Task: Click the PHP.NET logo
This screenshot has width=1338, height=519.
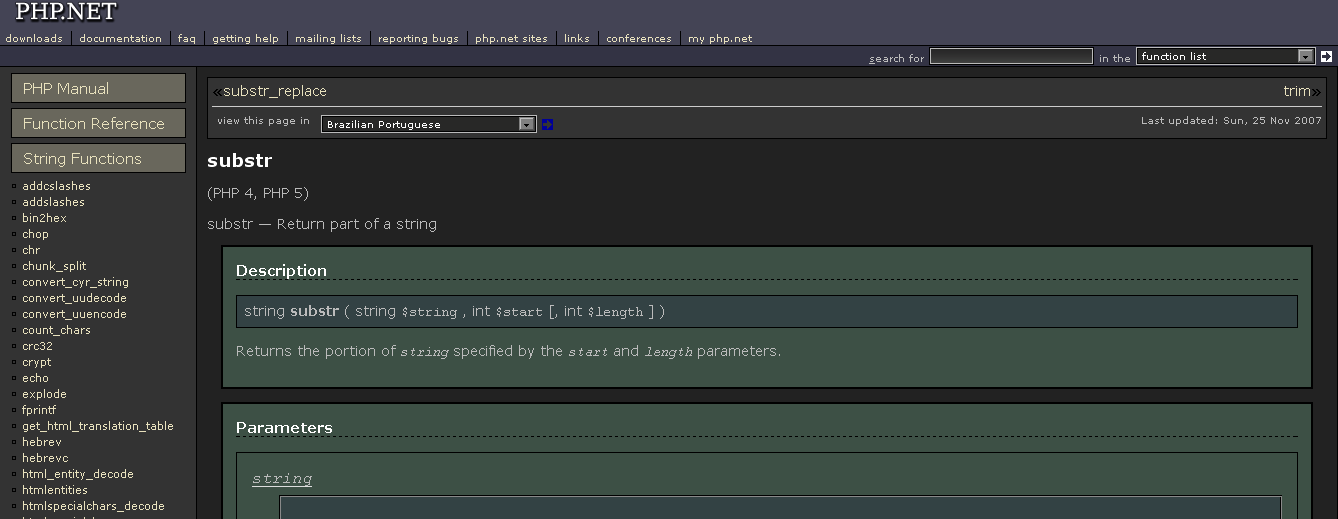Action: (x=66, y=12)
